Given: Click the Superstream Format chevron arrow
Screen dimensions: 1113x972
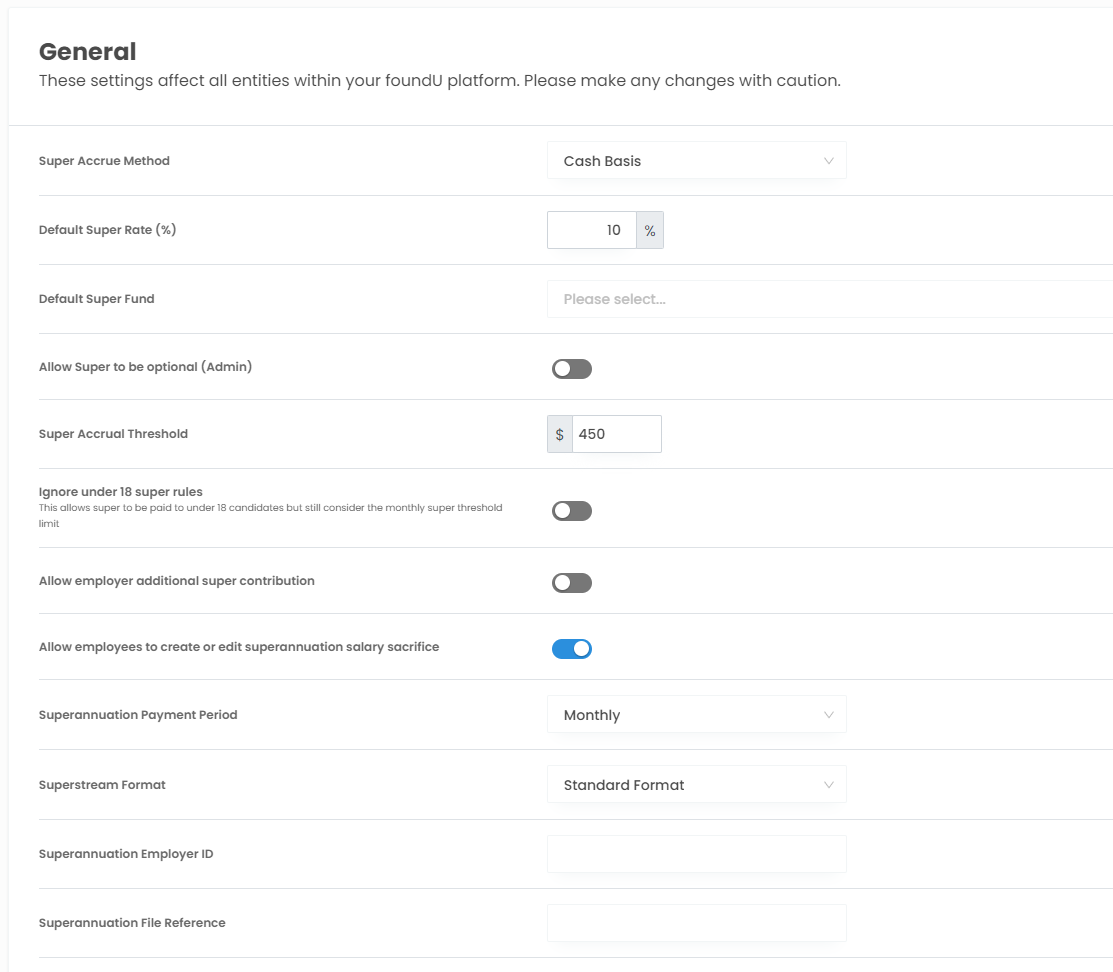Looking at the screenshot, I should 828,785.
